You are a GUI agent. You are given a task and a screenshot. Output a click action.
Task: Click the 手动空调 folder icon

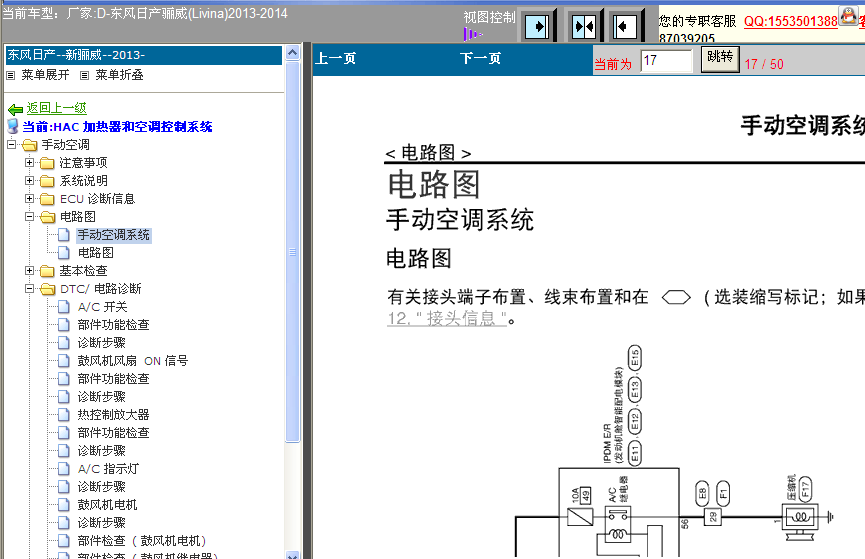tap(30, 145)
